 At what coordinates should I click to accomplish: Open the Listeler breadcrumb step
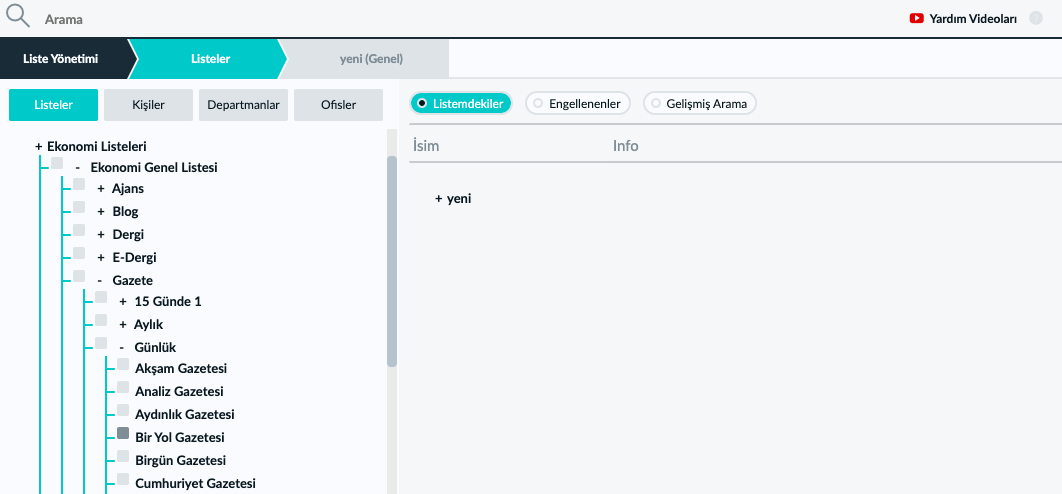(211, 59)
